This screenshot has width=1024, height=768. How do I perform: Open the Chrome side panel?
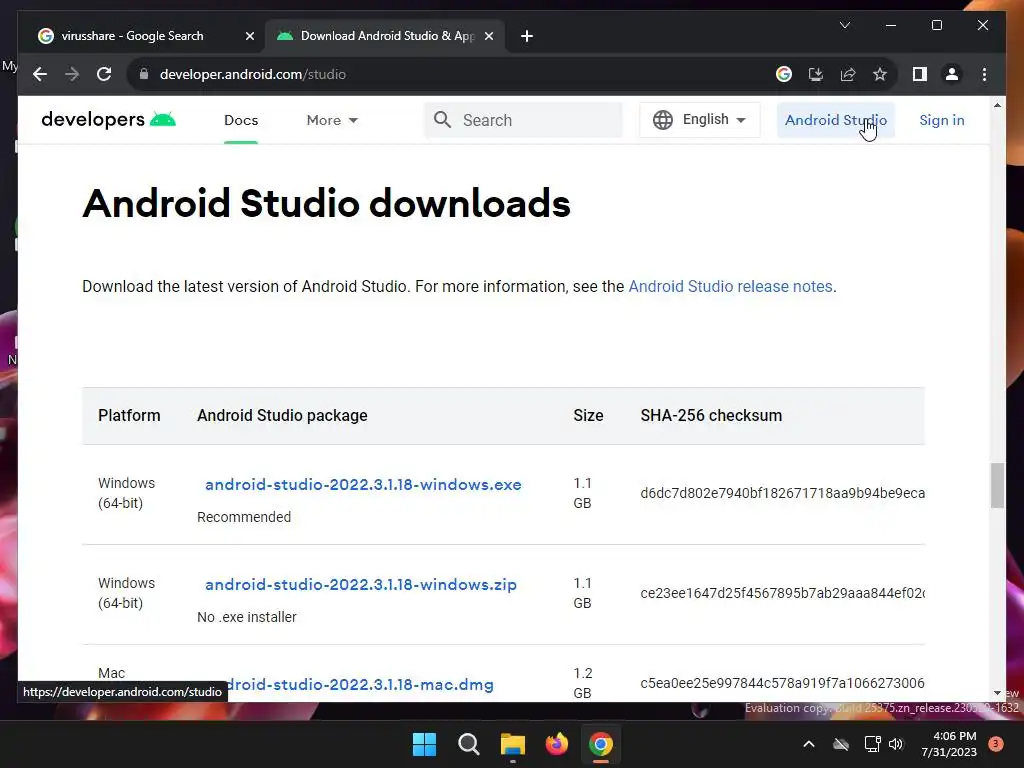tap(920, 74)
